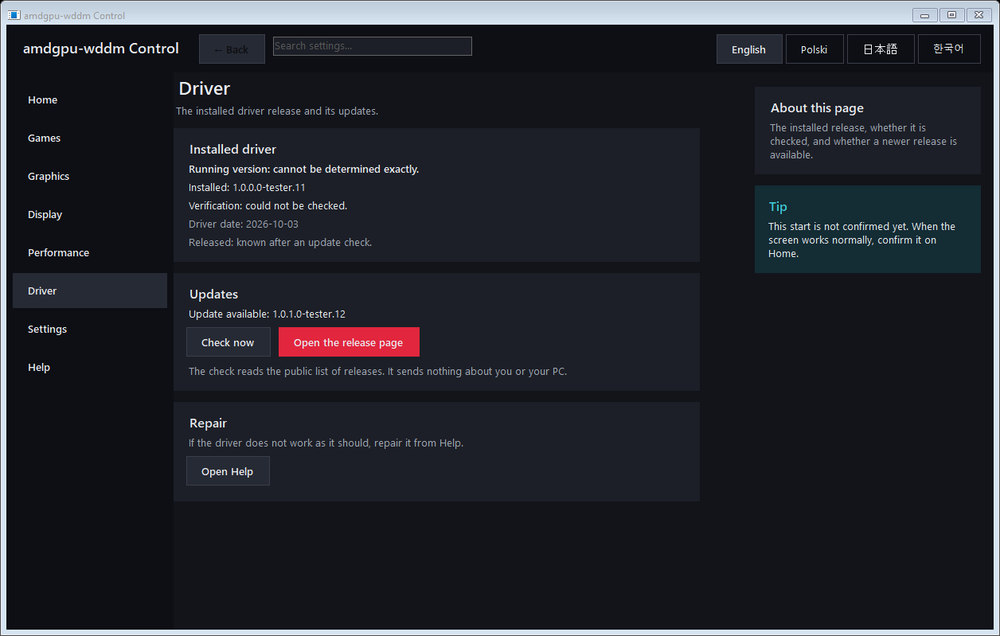Click the Installed driver card heading

pyautogui.click(x=233, y=149)
